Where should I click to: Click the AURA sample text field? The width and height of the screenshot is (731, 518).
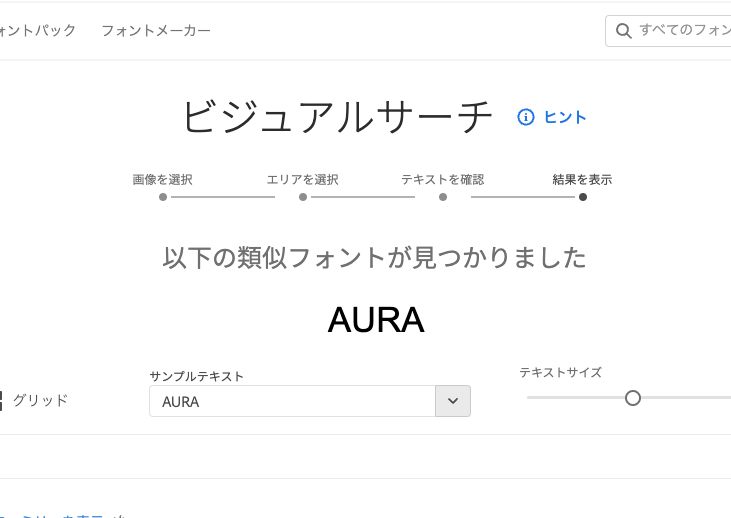coord(292,401)
